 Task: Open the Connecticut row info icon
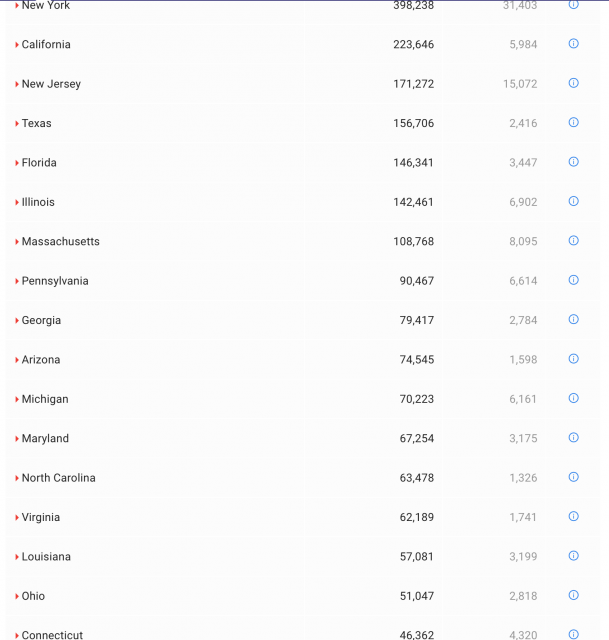tap(573, 634)
